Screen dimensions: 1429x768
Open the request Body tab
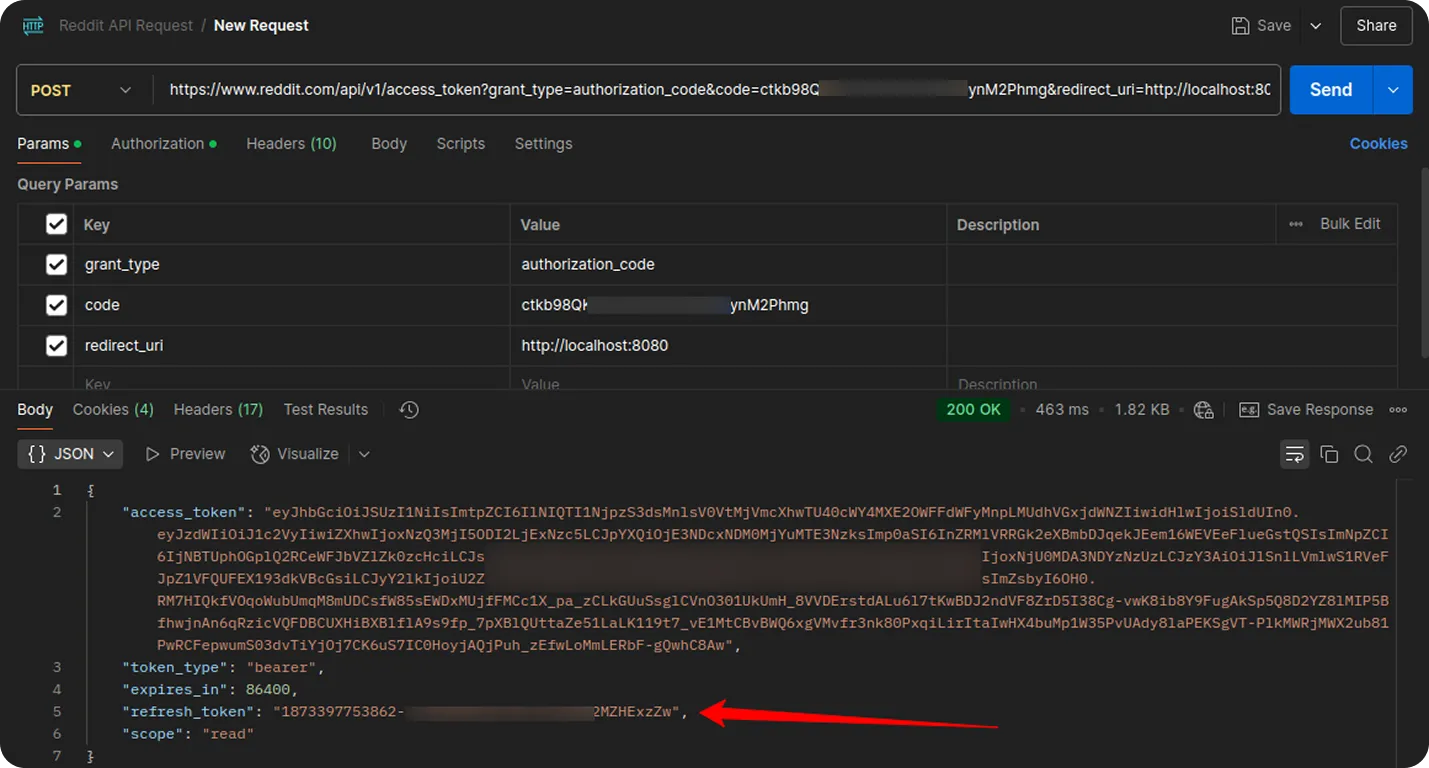click(389, 144)
